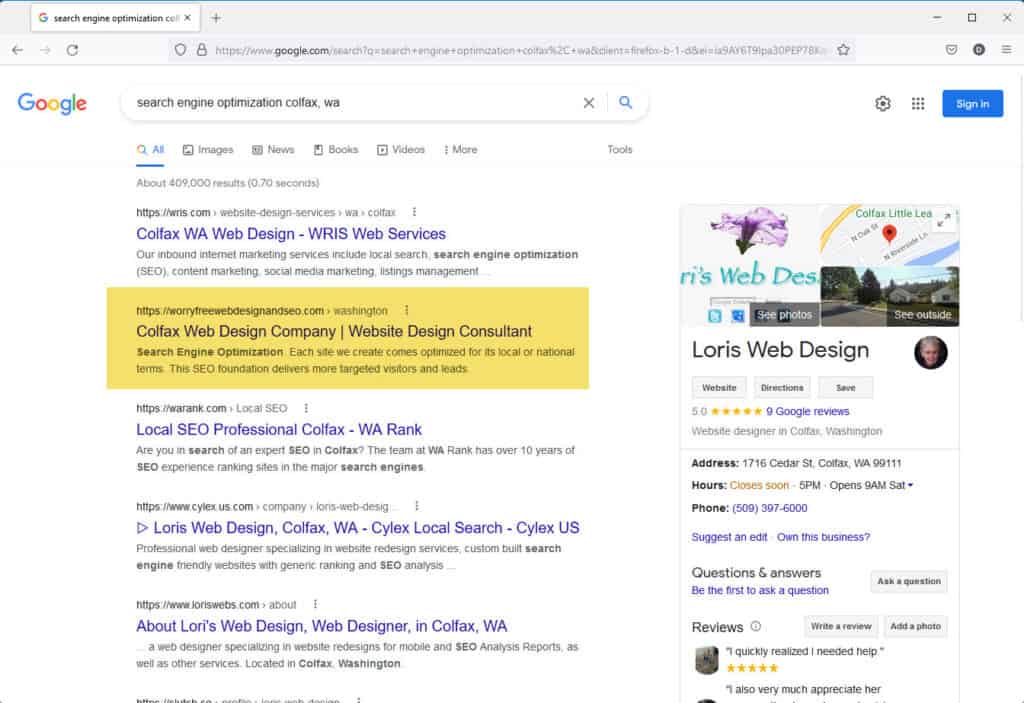Viewport: 1024px width, 703px height.
Task: Click the blue magnifier search icon
Action: [x=625, y=103]
